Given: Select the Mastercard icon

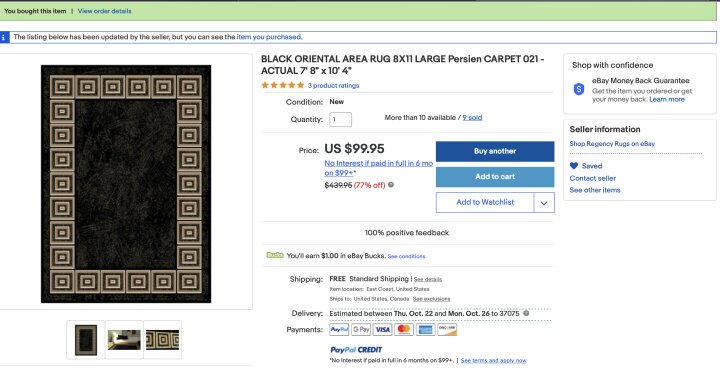Looking at the screenshot, I should click(x=404, y=330).
